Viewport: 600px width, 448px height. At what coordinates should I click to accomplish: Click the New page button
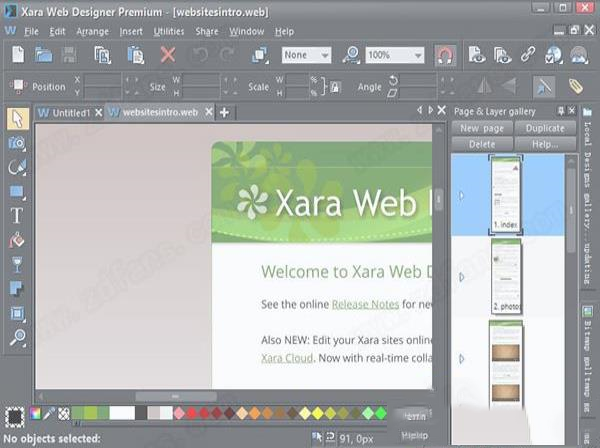[482, 128]
